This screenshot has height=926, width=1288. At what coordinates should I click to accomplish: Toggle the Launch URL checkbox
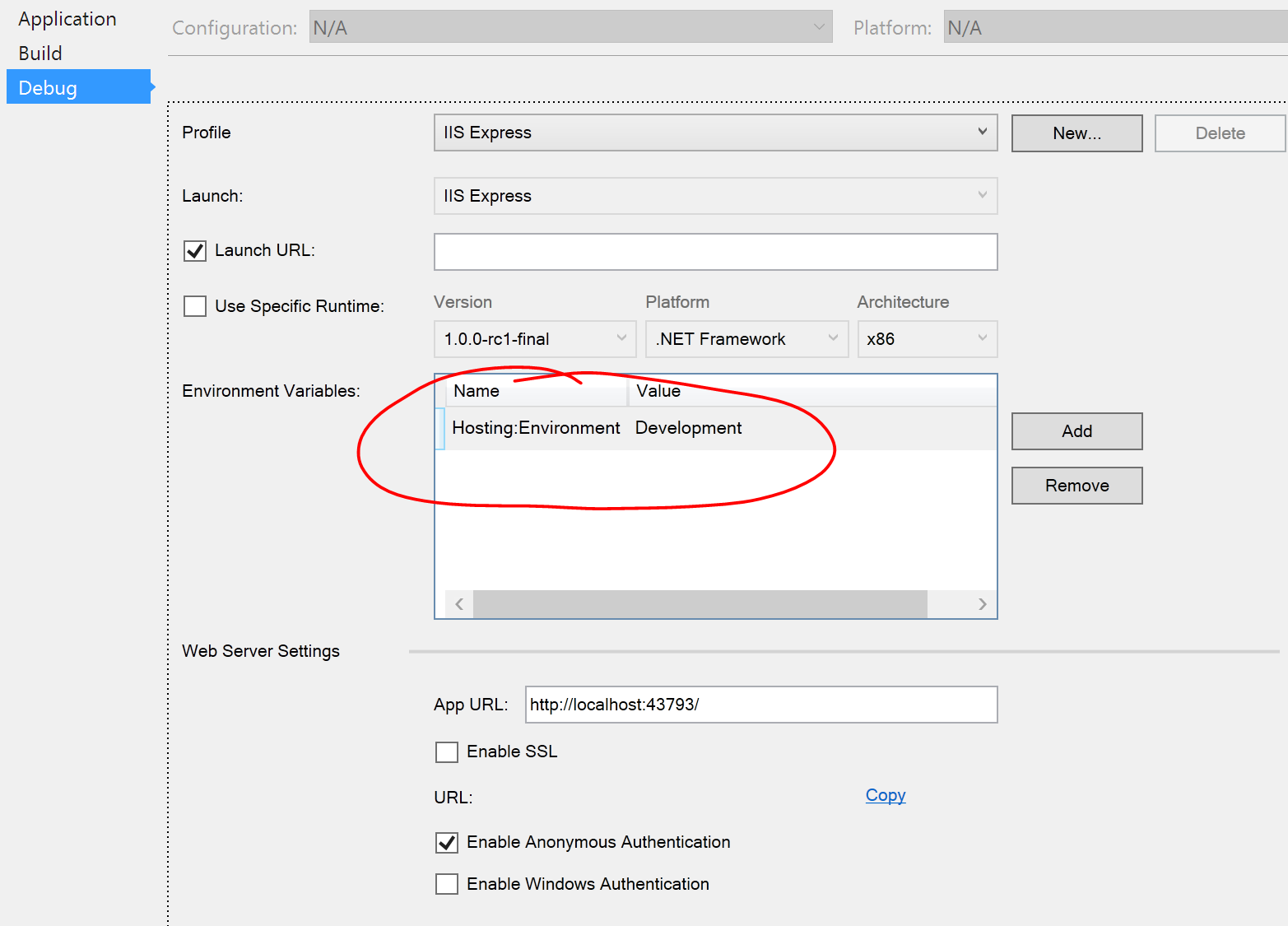pos(195,251)
